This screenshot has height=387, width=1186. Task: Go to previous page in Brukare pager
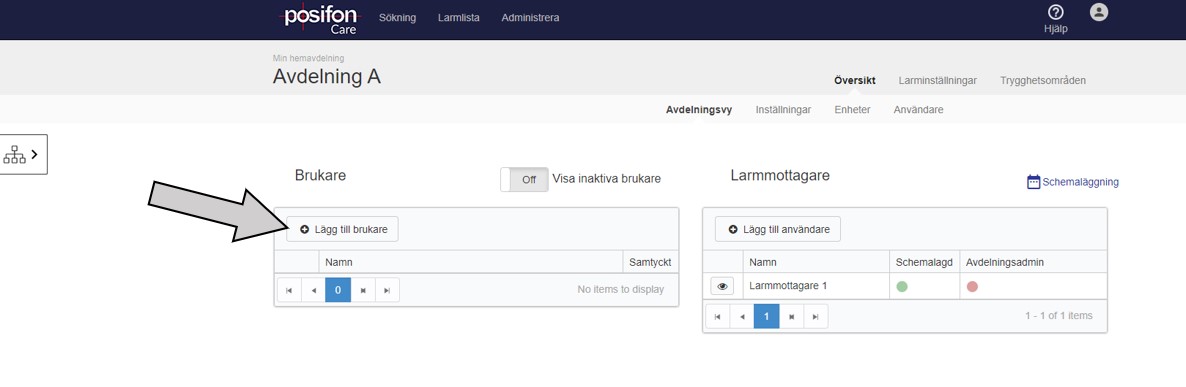(313, 289)
